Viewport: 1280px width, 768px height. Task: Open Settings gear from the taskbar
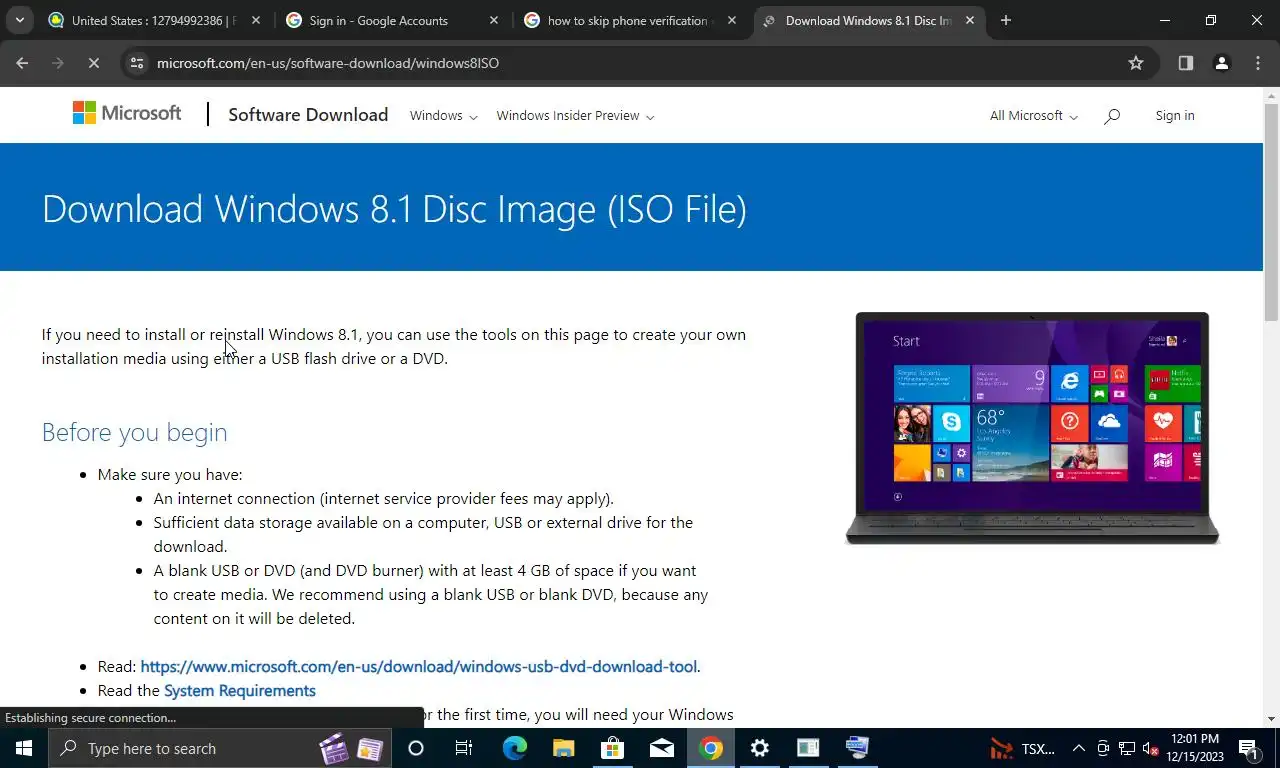click(x=759, y=748)
